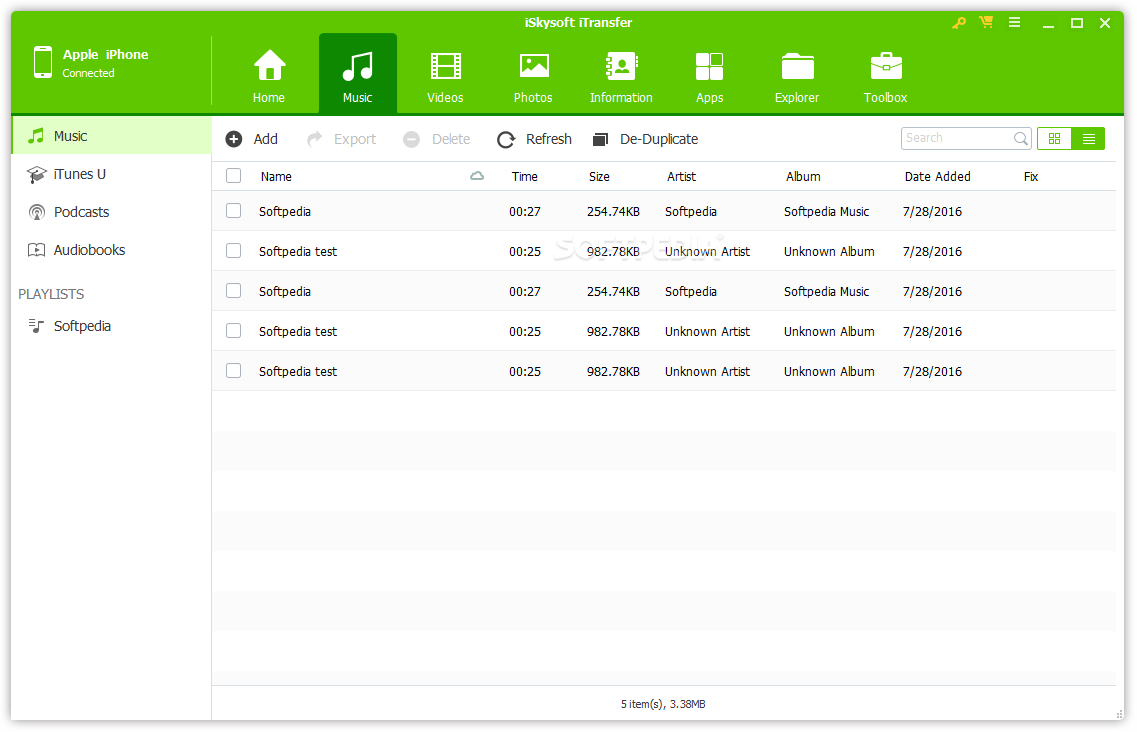Click the Export toolbar button
1137x732 pixels.
(342, 139)
